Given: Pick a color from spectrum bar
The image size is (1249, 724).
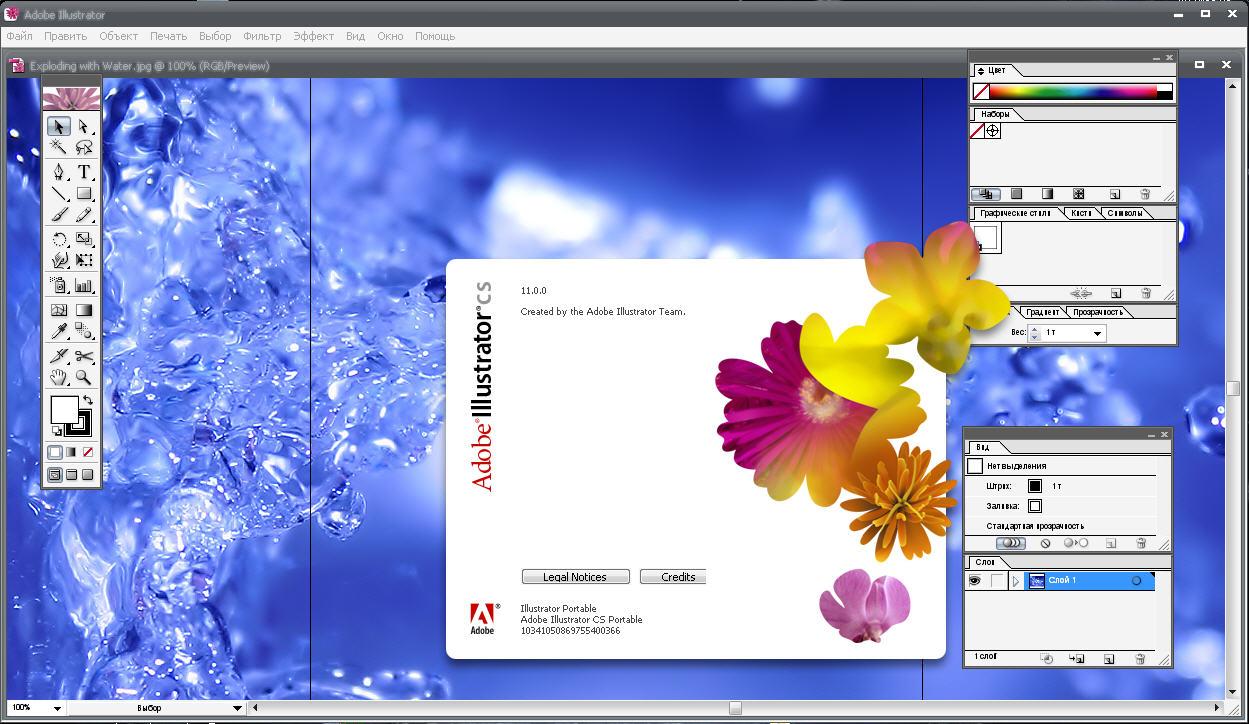Looking at the screenshot, I should (1073, 91).
